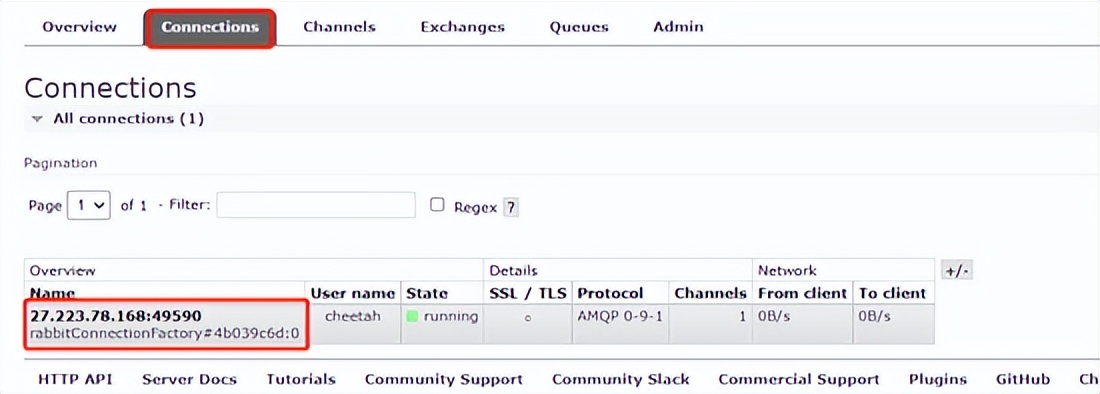Viewport: 1100px width, 394px height.
Task: Click the SSL / TLS circle marker
Action: 528,318
